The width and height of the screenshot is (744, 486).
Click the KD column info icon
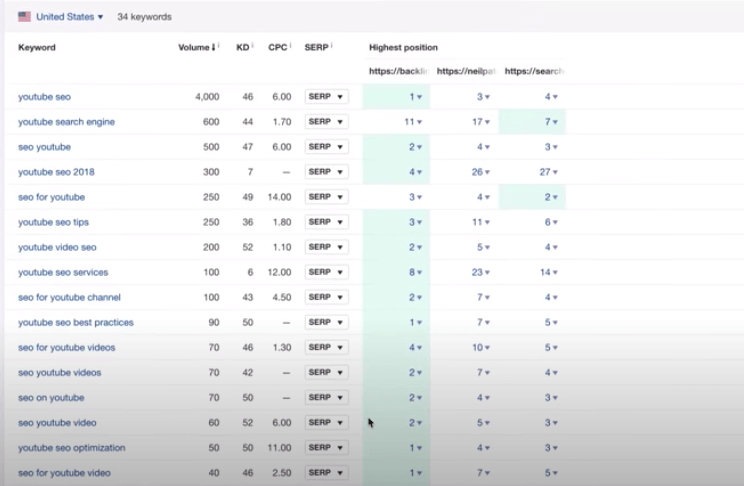(253, 46)
